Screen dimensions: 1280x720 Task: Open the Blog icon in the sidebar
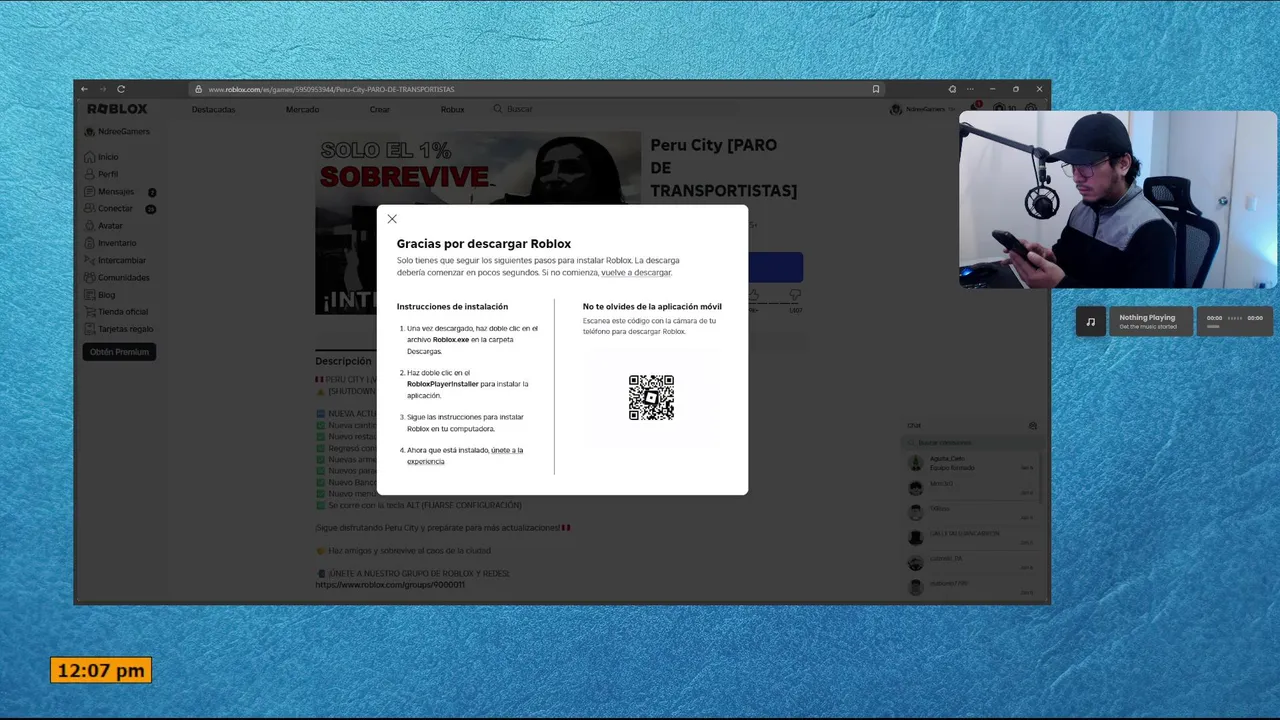90,295
